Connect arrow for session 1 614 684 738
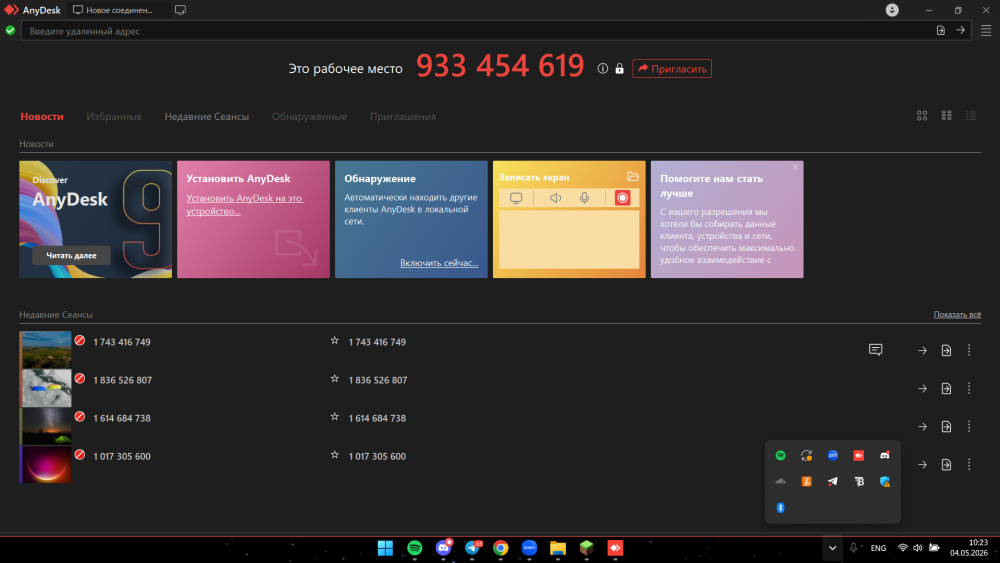The width and height of the screenshot is (1000, 563). point(922,427)
